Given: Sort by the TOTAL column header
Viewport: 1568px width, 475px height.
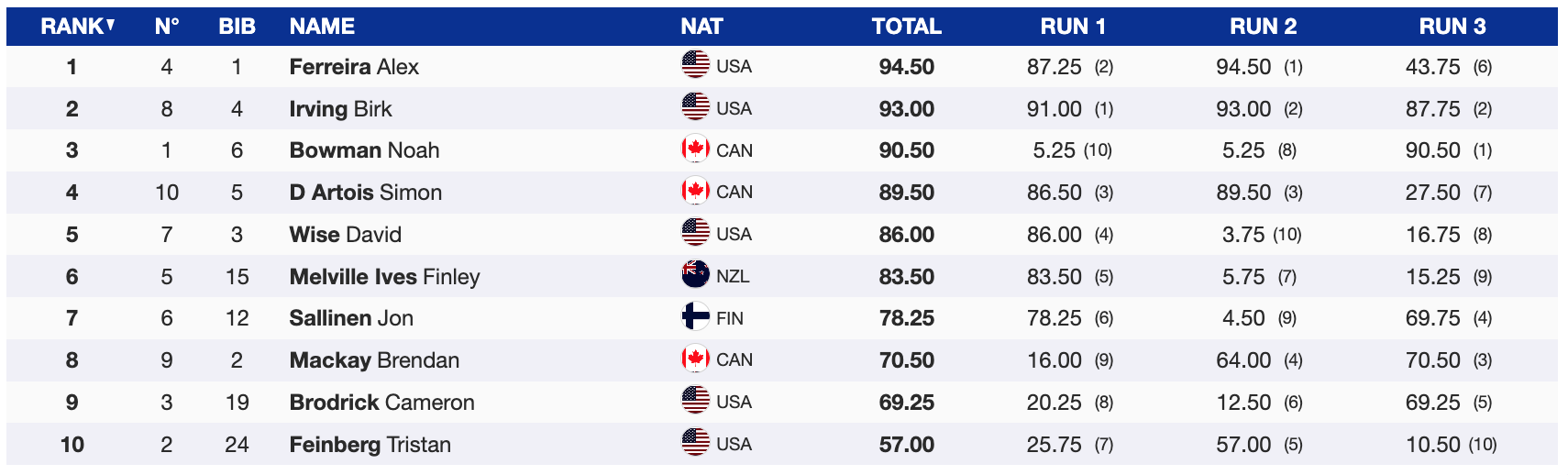Looking at the screenshot, I should click(906, 26).
